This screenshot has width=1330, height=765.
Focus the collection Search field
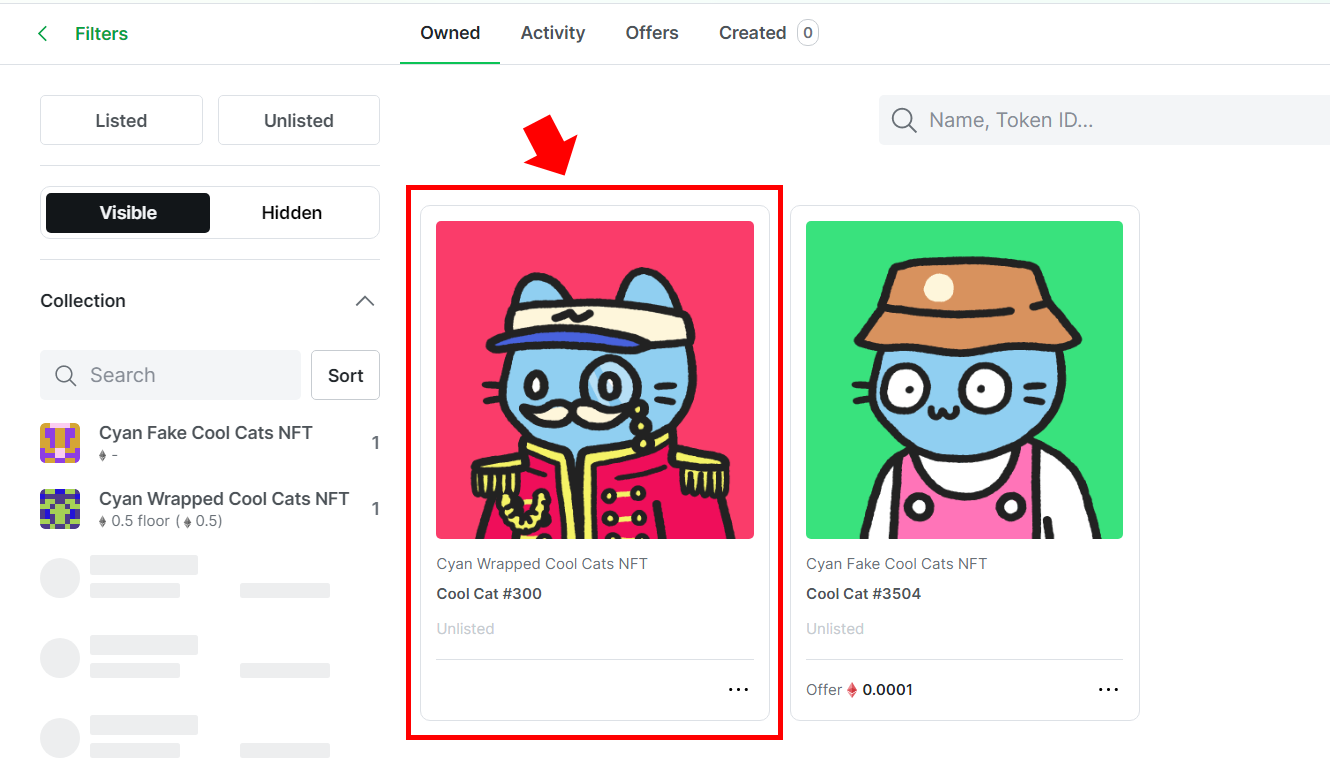click(170, 375)
